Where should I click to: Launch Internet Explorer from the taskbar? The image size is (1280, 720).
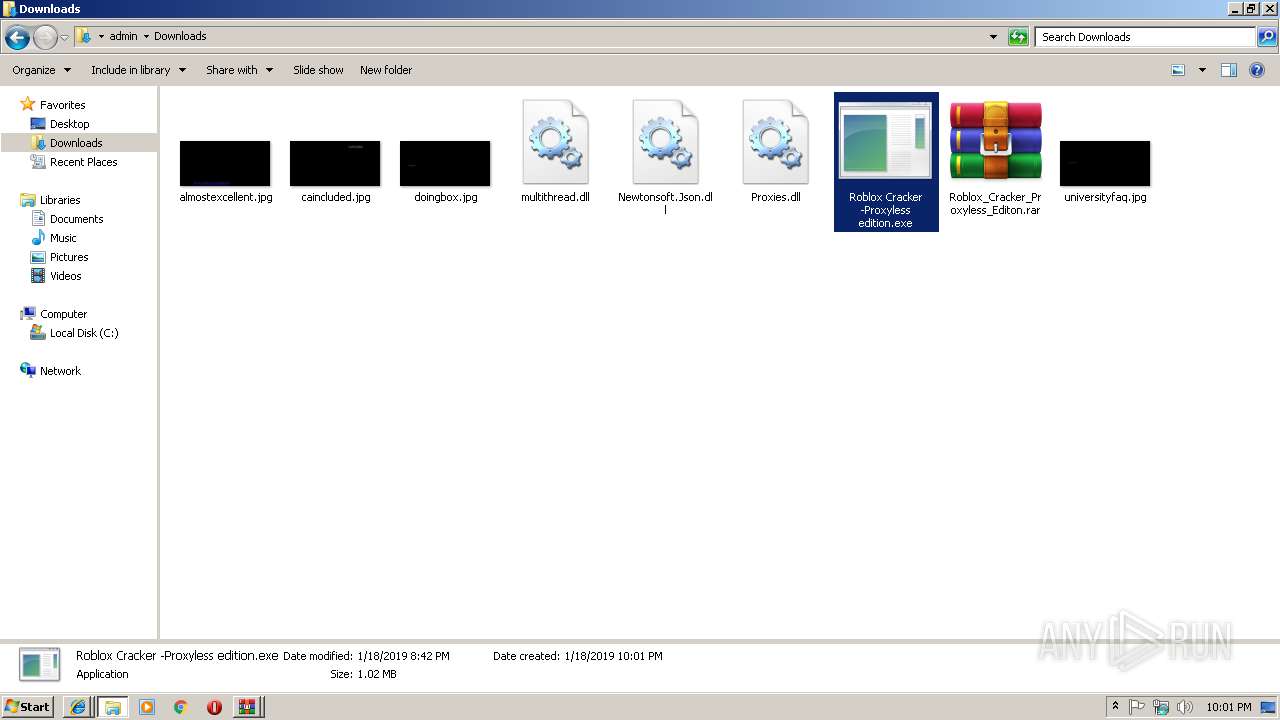coord(78,707)
